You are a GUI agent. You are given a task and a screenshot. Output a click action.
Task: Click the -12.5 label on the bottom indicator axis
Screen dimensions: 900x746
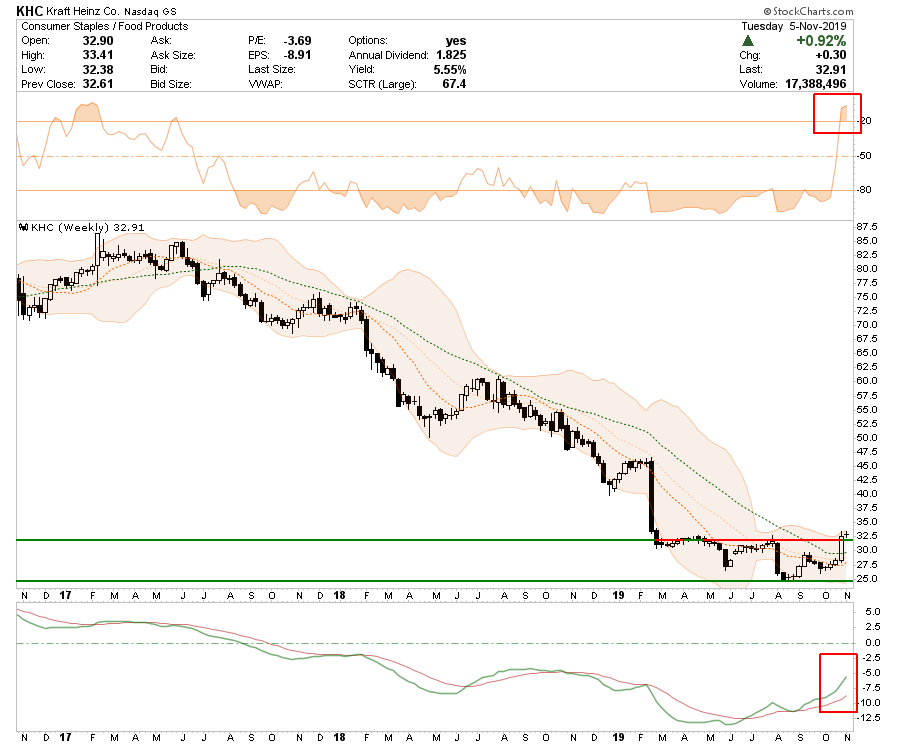point(868,718)
